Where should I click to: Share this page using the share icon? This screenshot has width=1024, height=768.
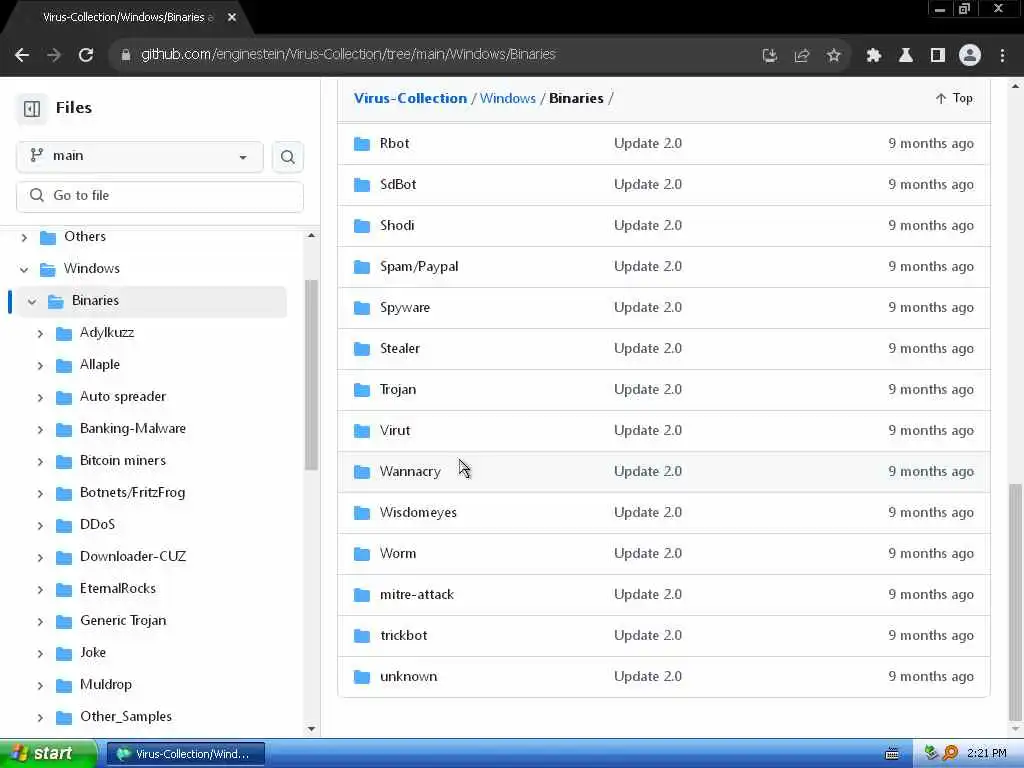[802, 56]
